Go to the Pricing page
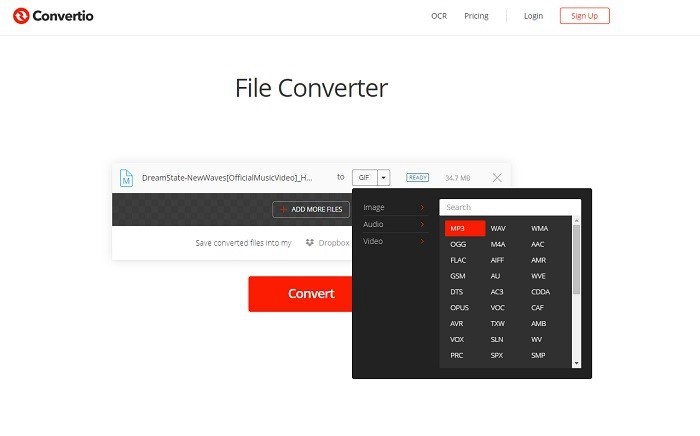 tap(476, 16)
